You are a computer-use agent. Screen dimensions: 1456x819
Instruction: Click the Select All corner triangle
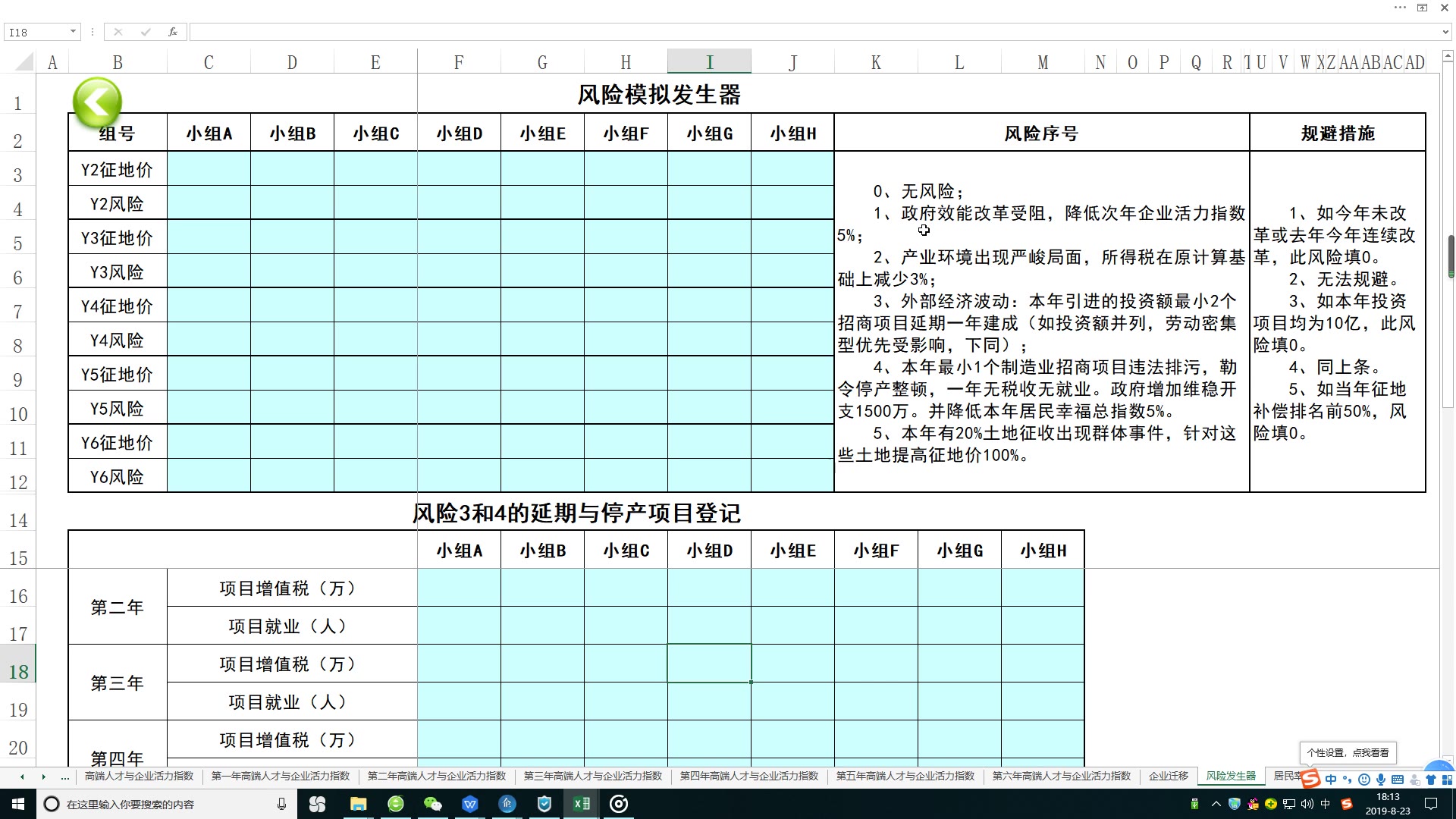(x=24, y=61)
